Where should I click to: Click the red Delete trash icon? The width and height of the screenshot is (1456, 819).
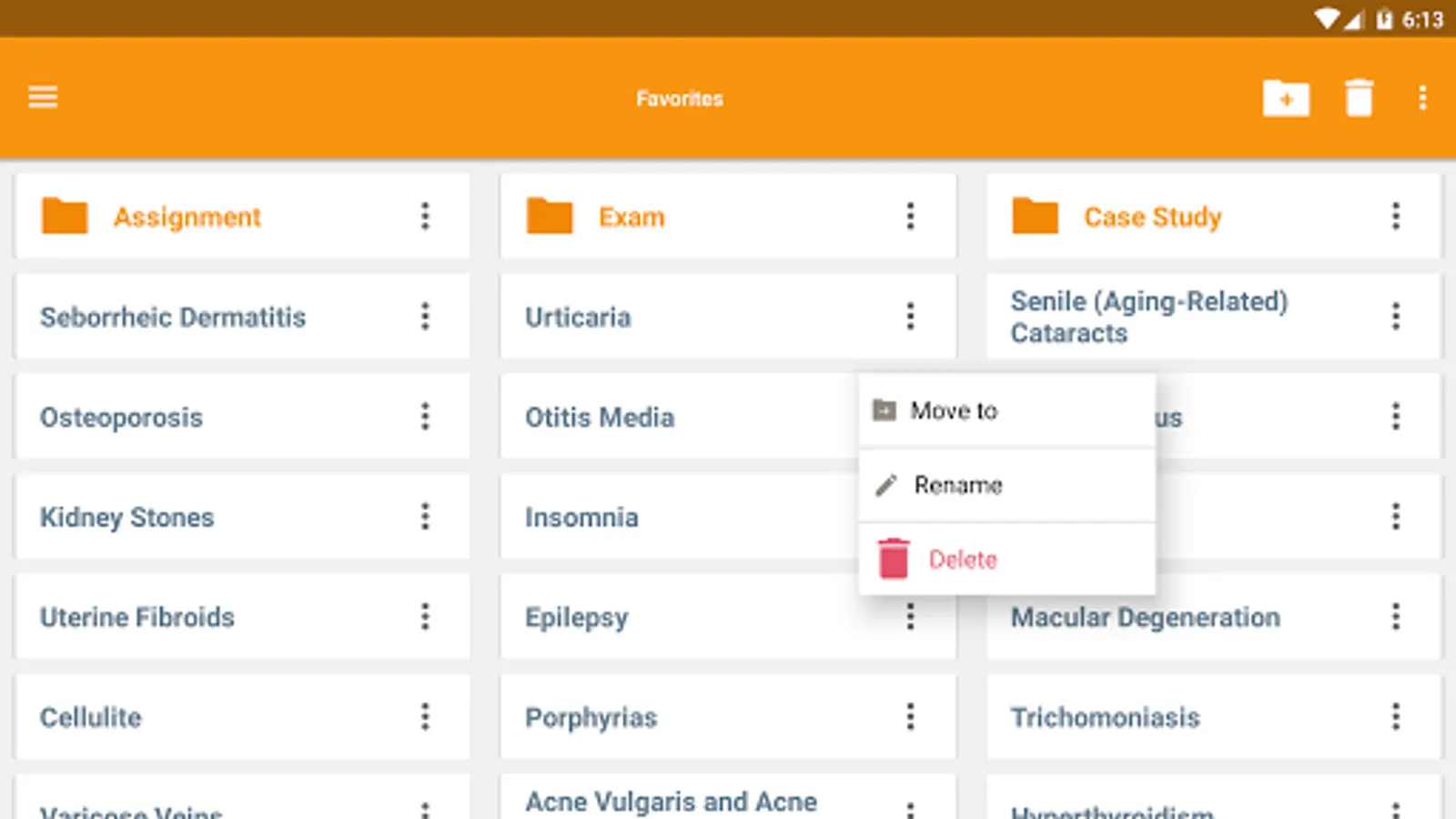pos(893,558)
